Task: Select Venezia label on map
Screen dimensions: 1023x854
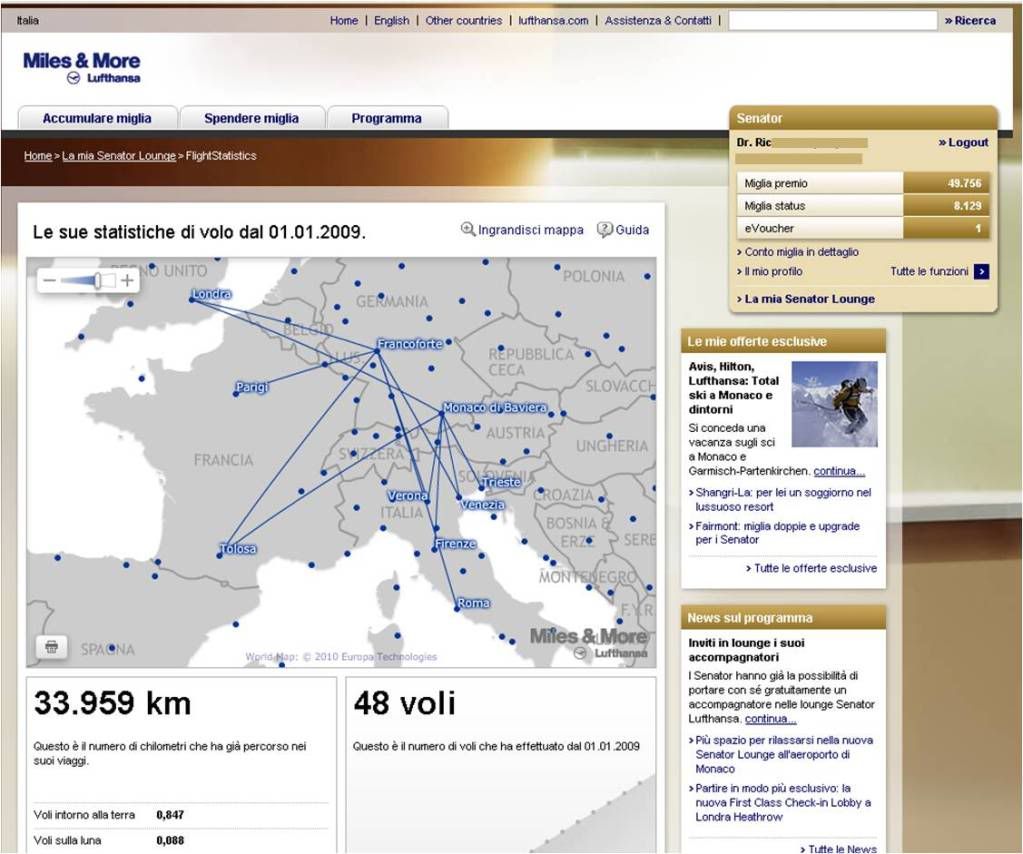Action: [483, 504]
